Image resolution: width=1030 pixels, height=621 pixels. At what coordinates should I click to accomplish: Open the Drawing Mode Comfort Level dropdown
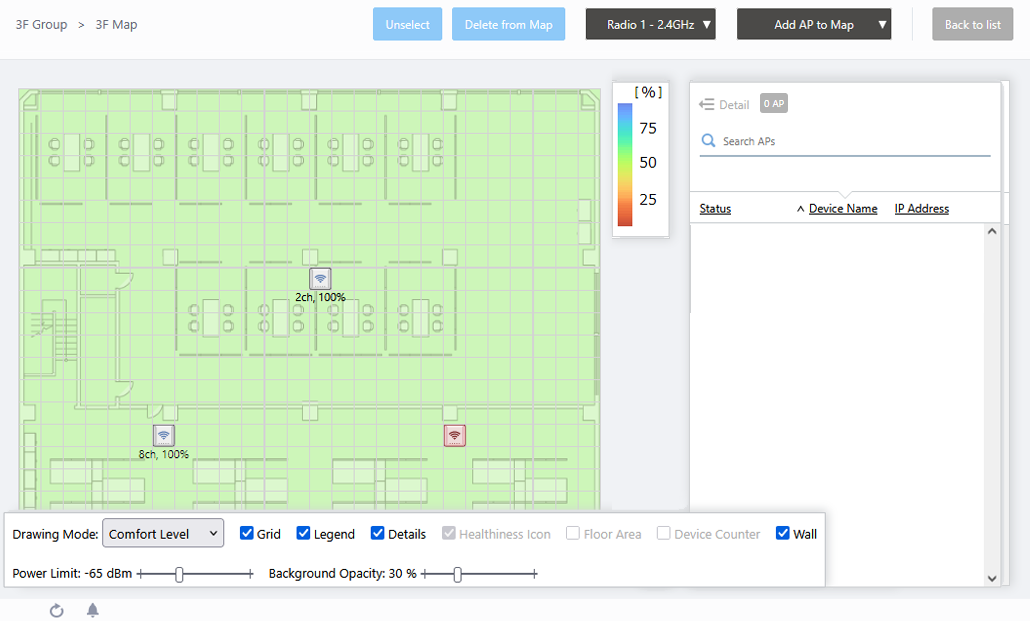163,534
